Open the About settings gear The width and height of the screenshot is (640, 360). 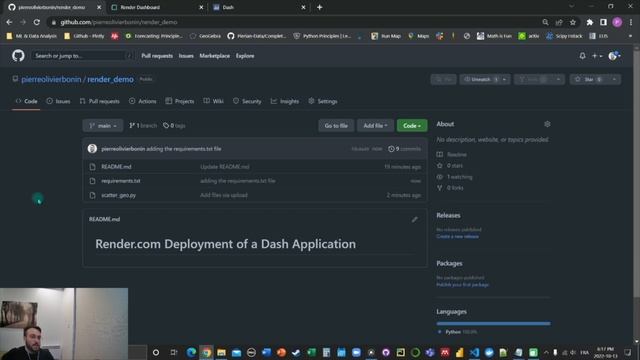[547, 124]
